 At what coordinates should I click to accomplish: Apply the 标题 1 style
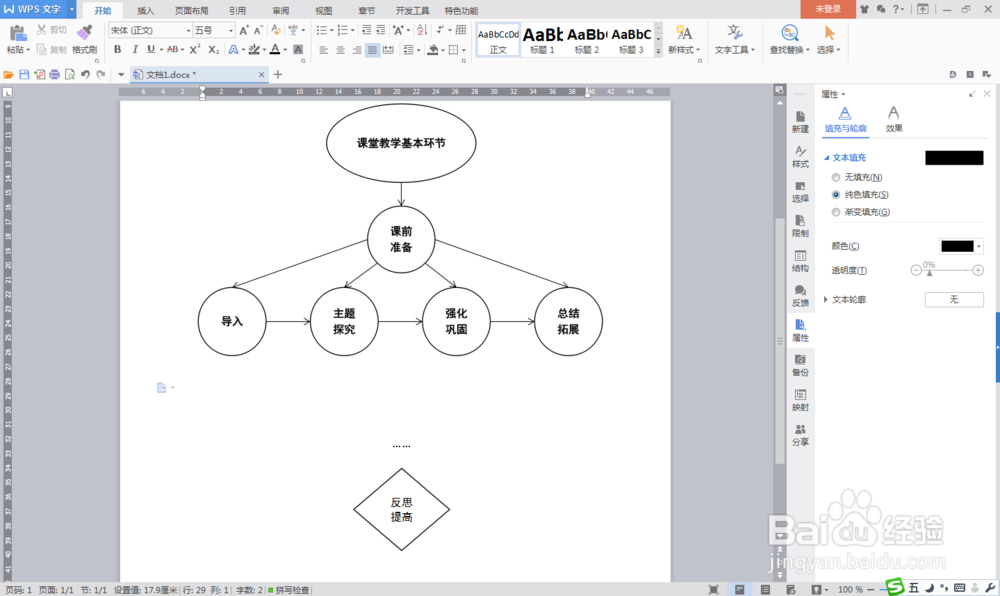[x=543, y=40]
